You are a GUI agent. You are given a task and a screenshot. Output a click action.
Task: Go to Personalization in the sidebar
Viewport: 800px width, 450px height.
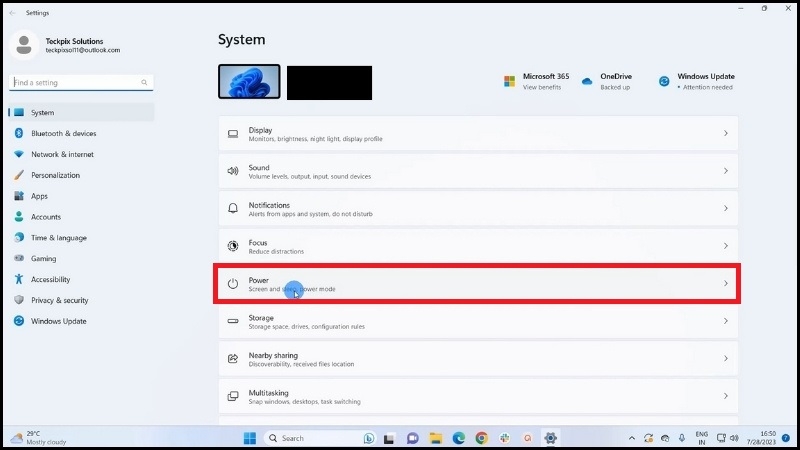click(x=55, y=175)
